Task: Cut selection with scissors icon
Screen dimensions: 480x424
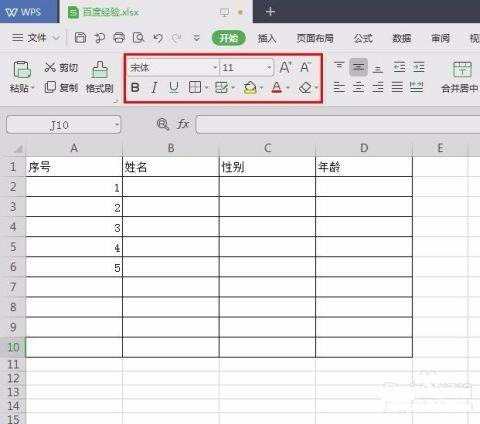Action: click(x=50, y=68)
